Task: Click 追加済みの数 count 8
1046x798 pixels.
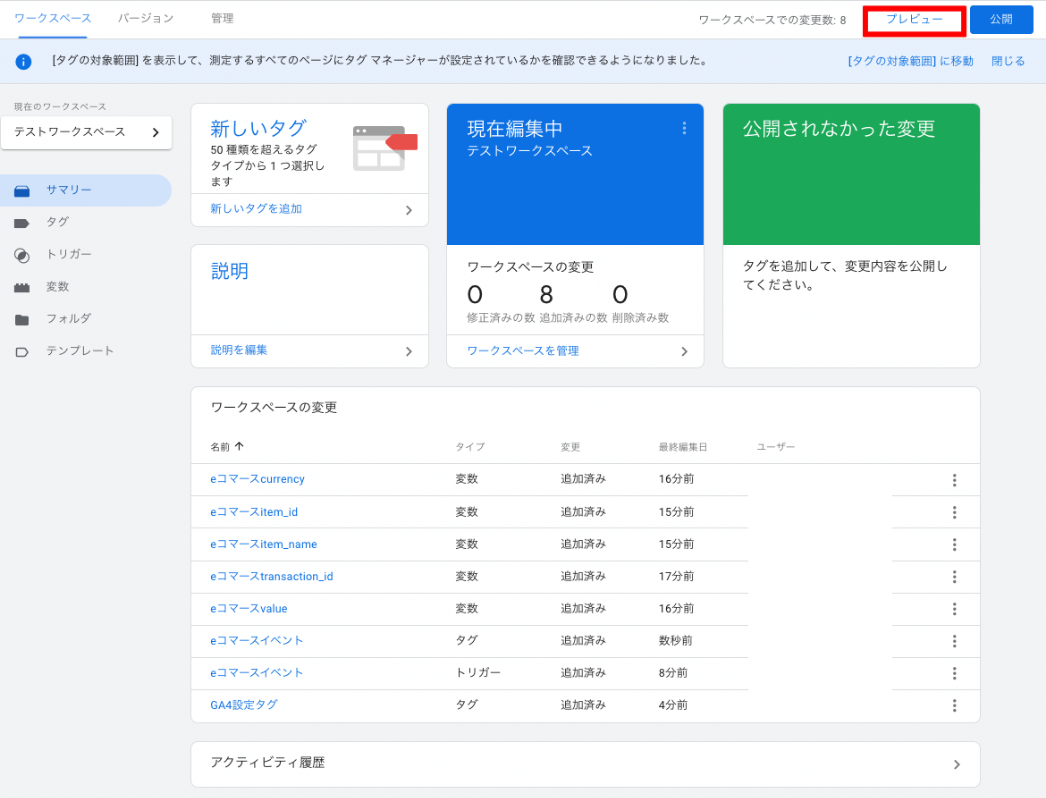Action: (546, 294)
